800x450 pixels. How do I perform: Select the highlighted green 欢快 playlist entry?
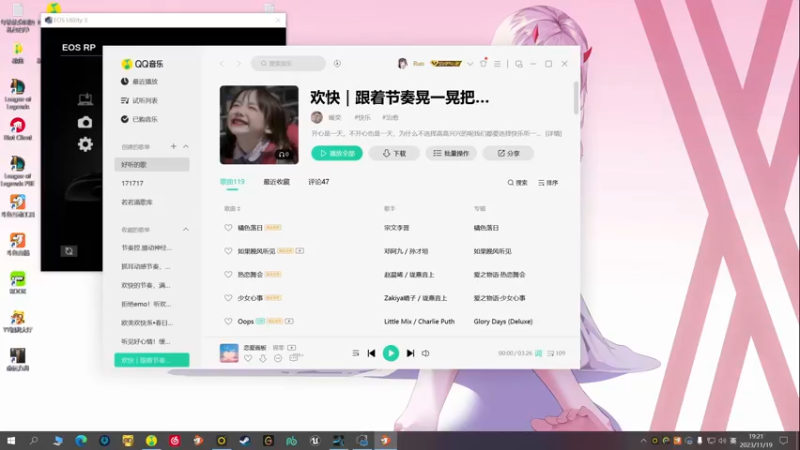tap(152, 360)
